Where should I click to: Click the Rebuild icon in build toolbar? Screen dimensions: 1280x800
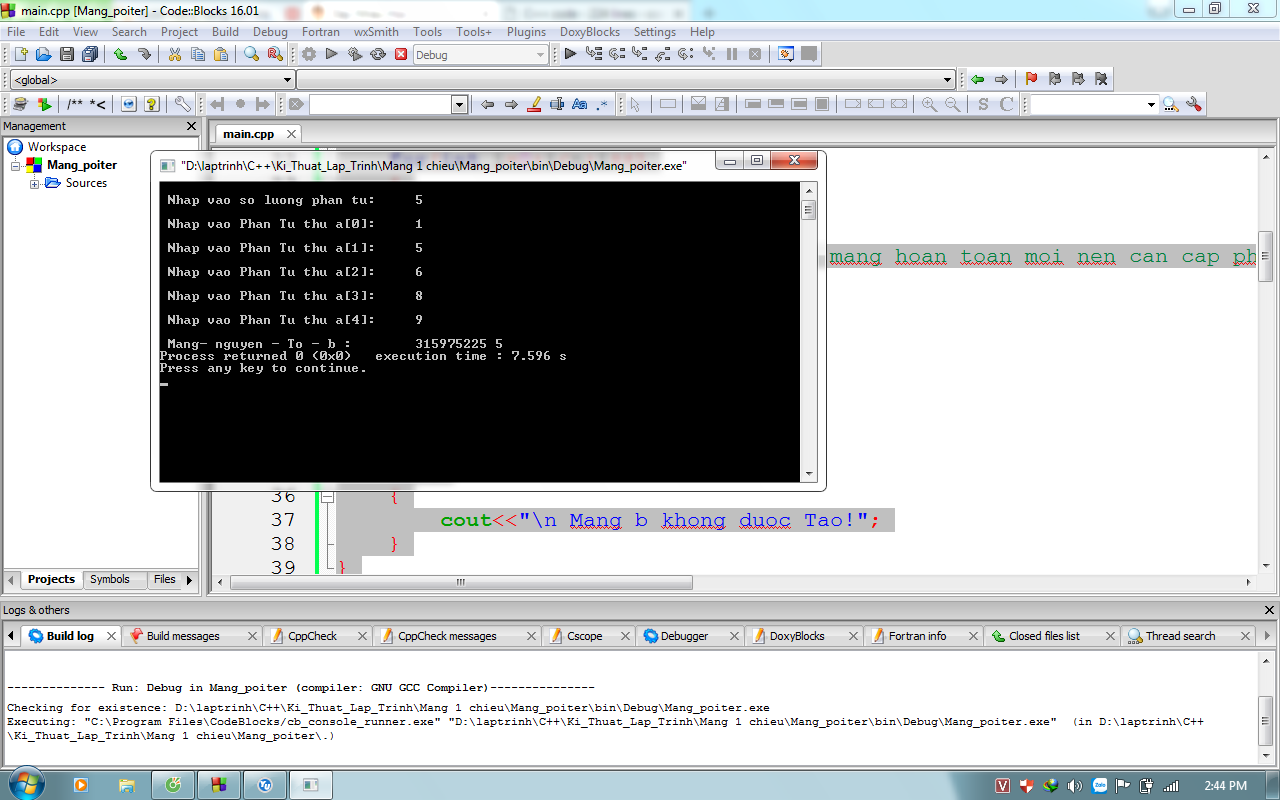378,55
